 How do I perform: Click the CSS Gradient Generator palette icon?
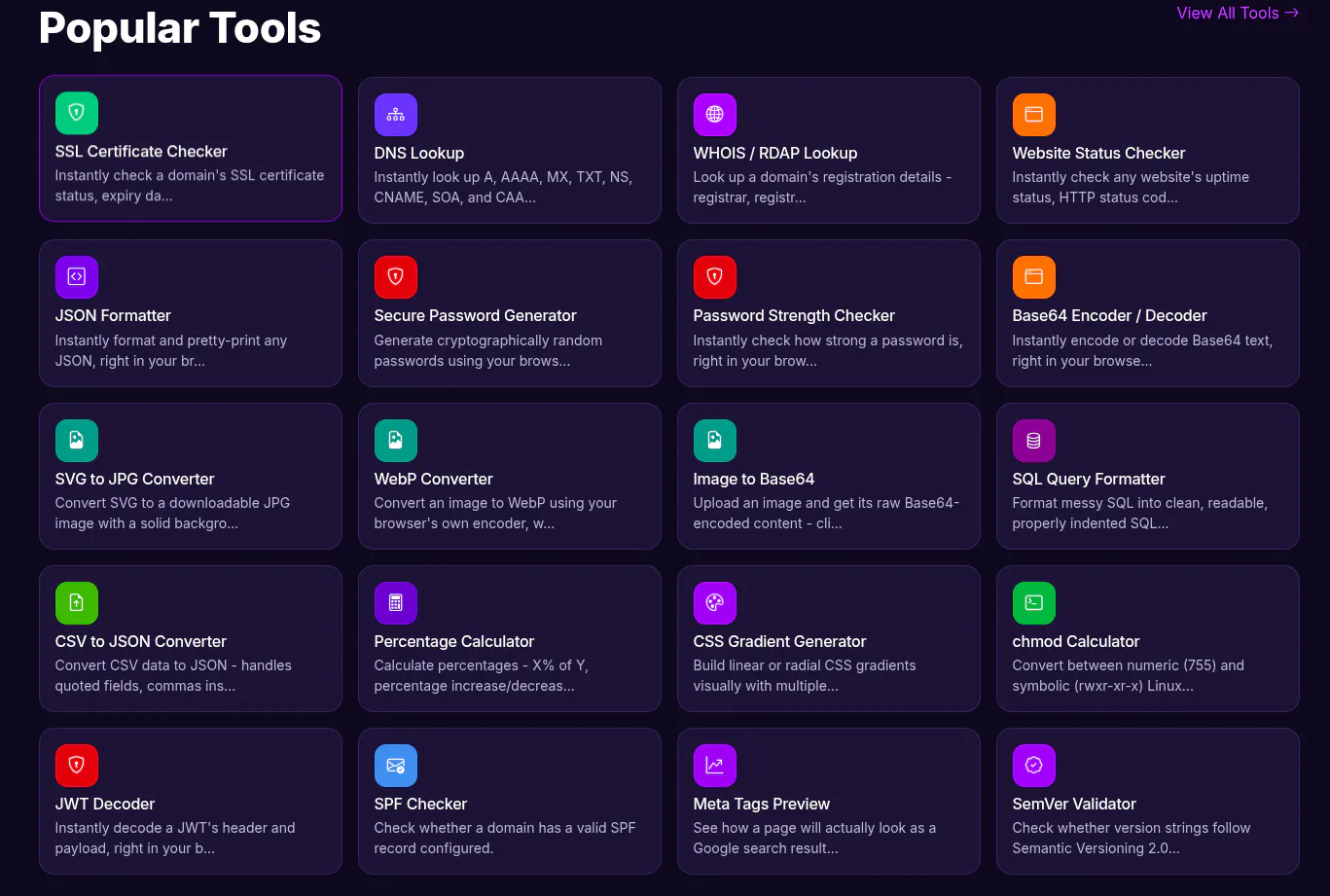(x=715, y=603)
